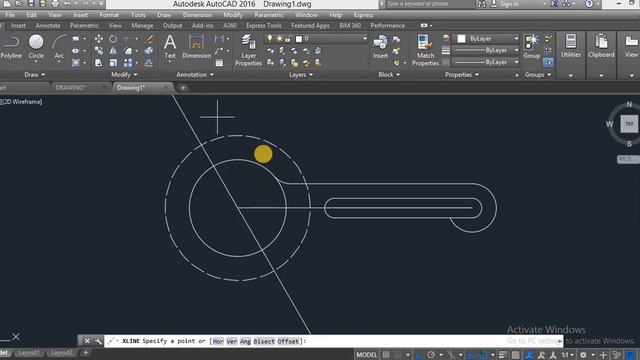
Task: Toggle Ortho mode in status bar
Action: pyautogui.click(x=419, y=355)
